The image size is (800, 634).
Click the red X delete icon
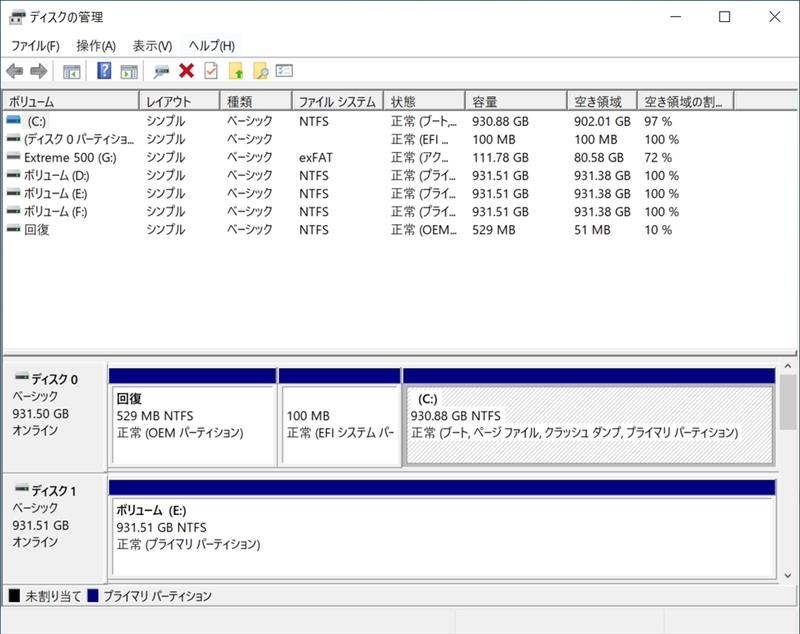[186, 71]
